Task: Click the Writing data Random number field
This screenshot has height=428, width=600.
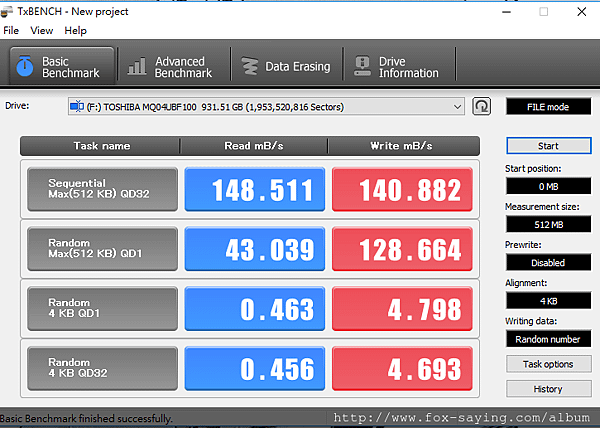Action: click(x=548, y=339)
